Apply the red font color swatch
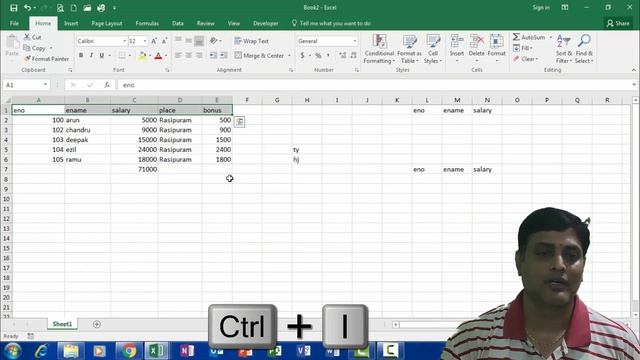 [x=158, y=56]
